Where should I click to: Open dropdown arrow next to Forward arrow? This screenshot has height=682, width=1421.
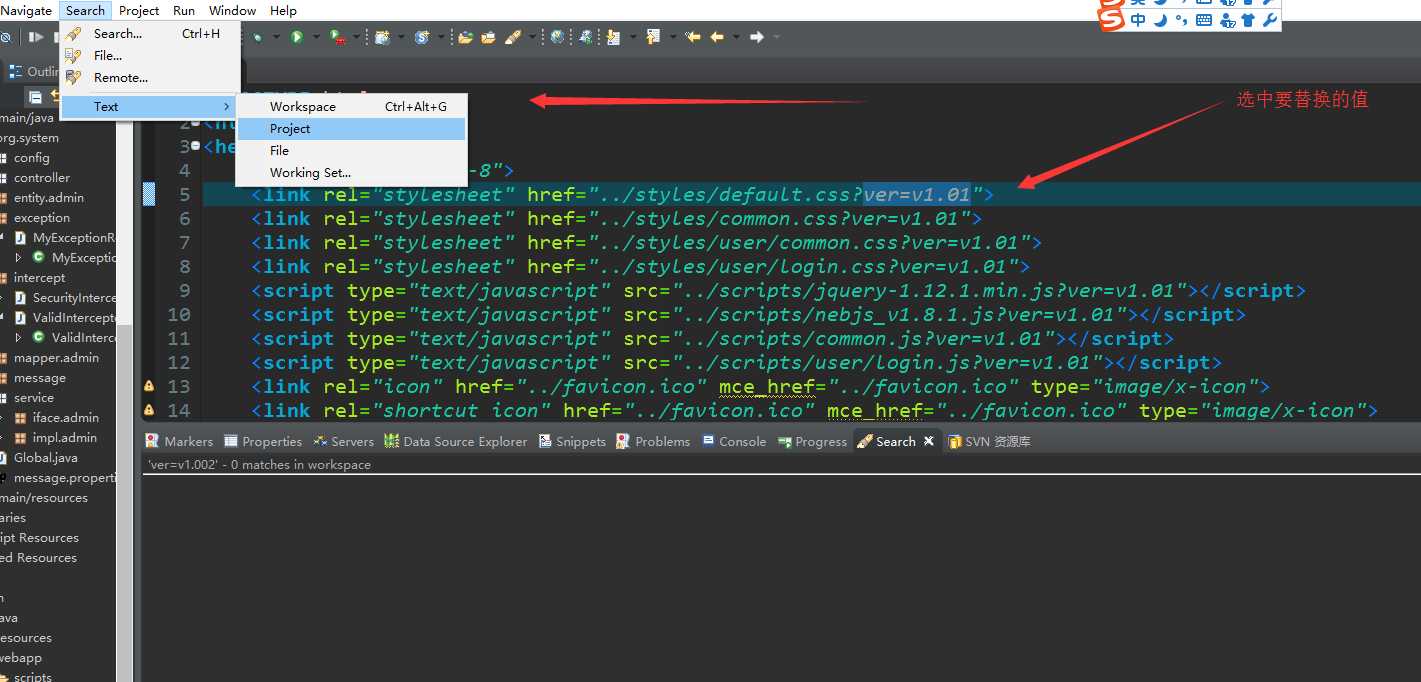pyautogui.click(x=776, y=37)
